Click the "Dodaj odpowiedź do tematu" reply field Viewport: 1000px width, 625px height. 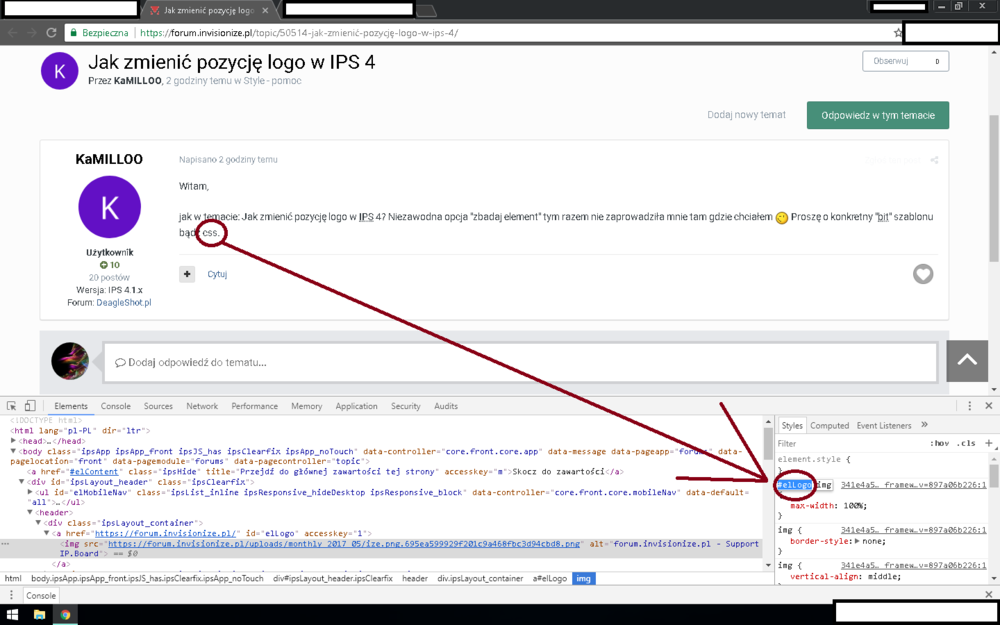(x=520, y=362)
